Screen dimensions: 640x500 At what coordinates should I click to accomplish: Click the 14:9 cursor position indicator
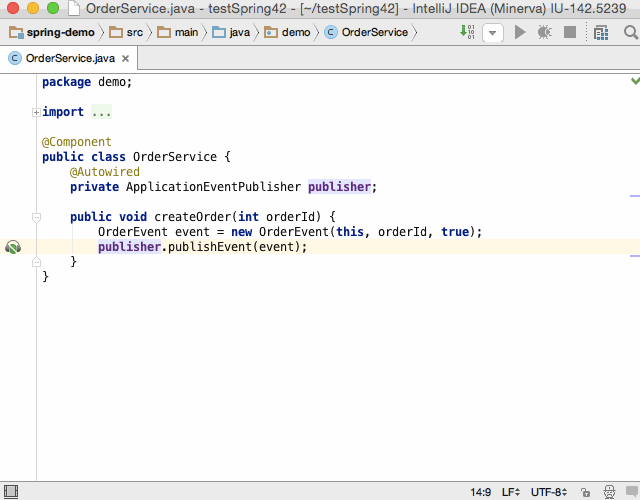point(480,492)
